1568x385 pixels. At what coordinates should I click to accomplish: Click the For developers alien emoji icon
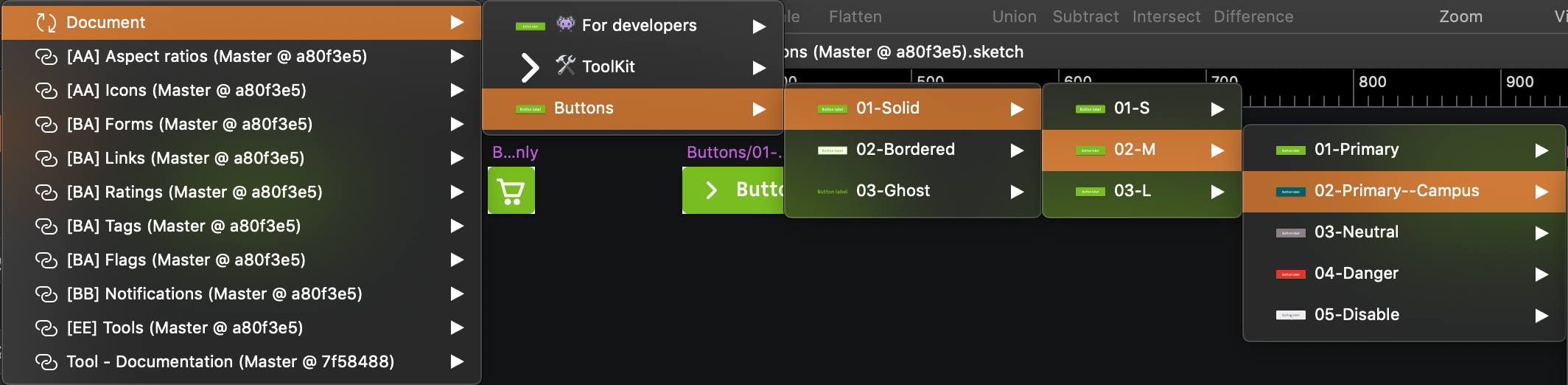565,24
